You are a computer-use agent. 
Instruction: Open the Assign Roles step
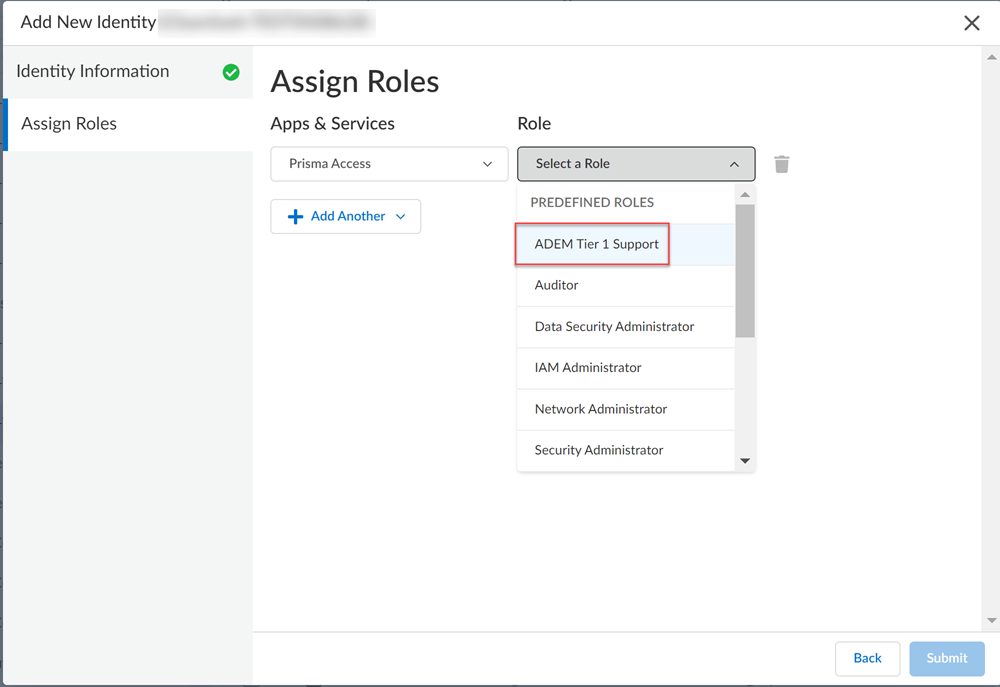(69, 124)
